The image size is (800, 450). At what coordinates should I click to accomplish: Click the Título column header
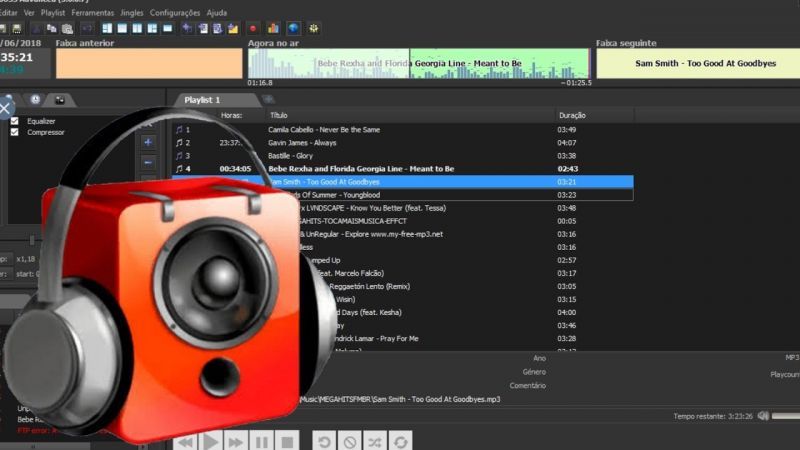tap(279, 115)
